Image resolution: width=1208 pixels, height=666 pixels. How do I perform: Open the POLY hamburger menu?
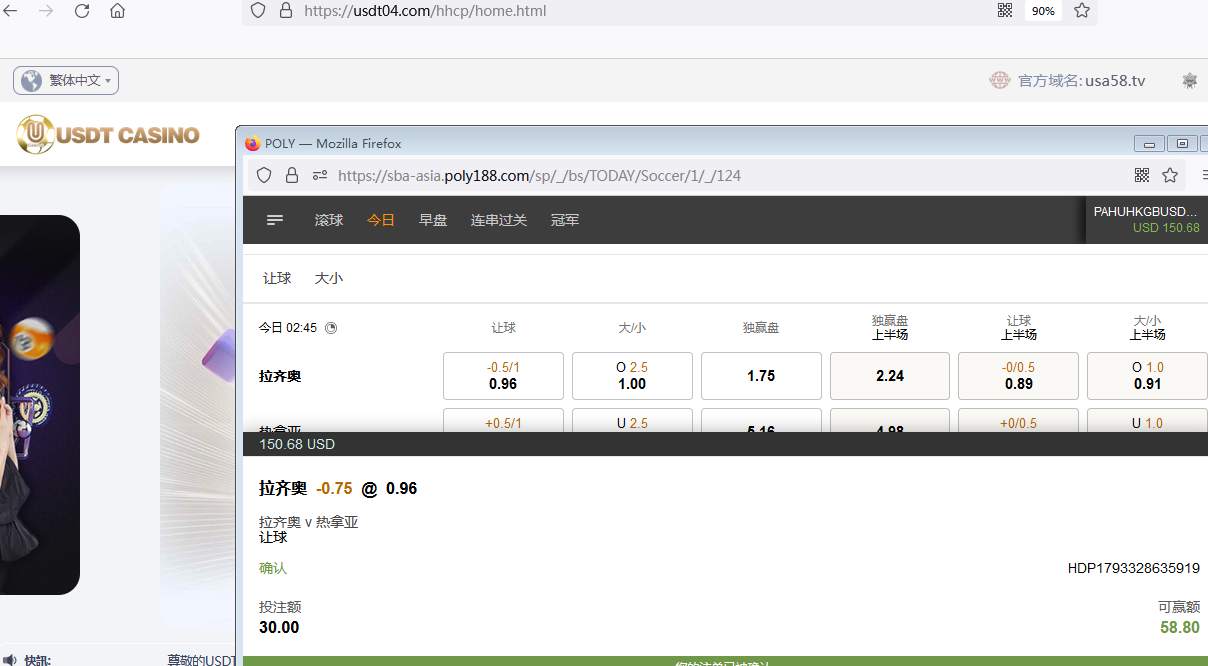point(275,220)
